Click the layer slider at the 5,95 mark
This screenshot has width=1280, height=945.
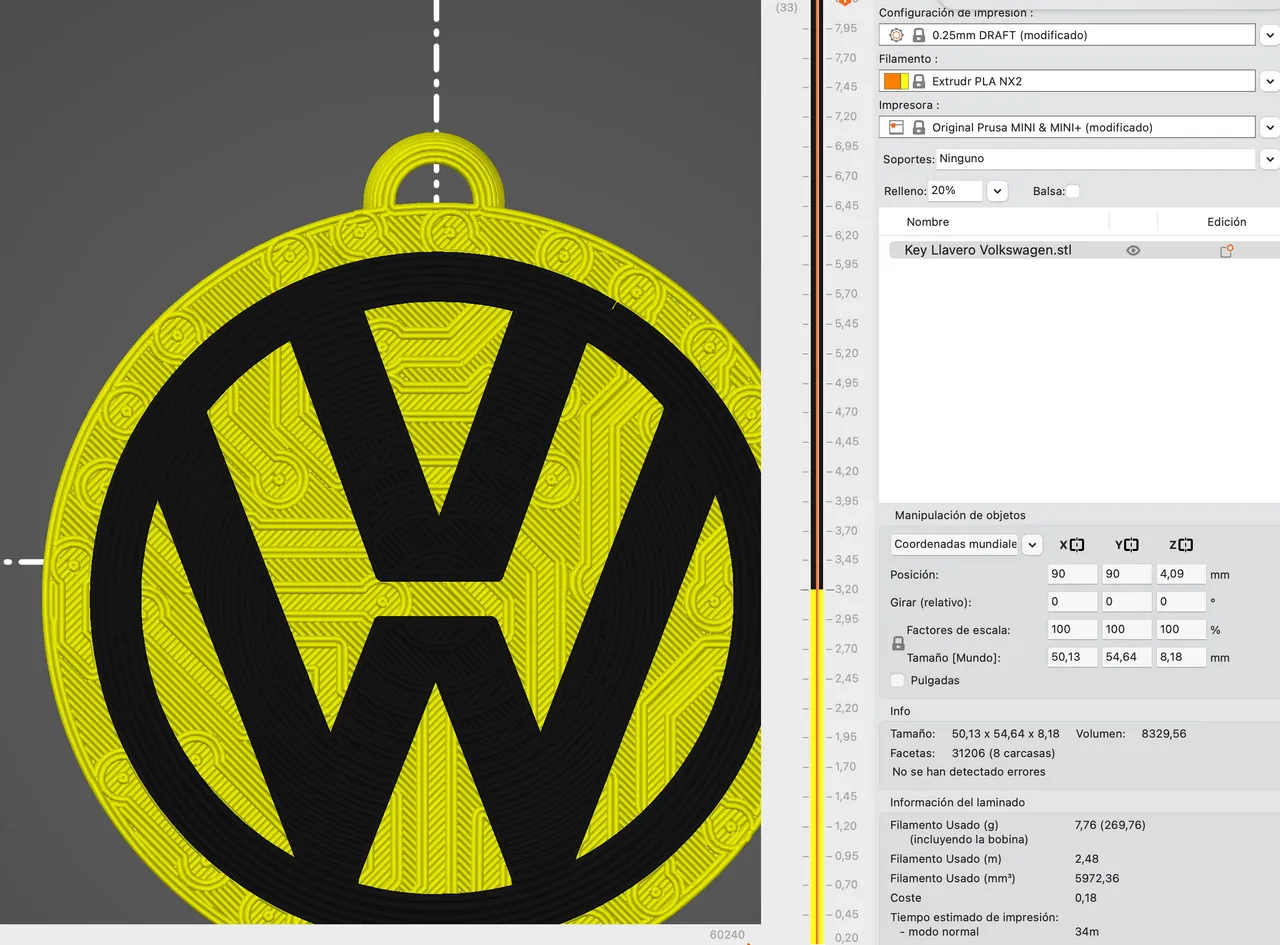point(817,265)
